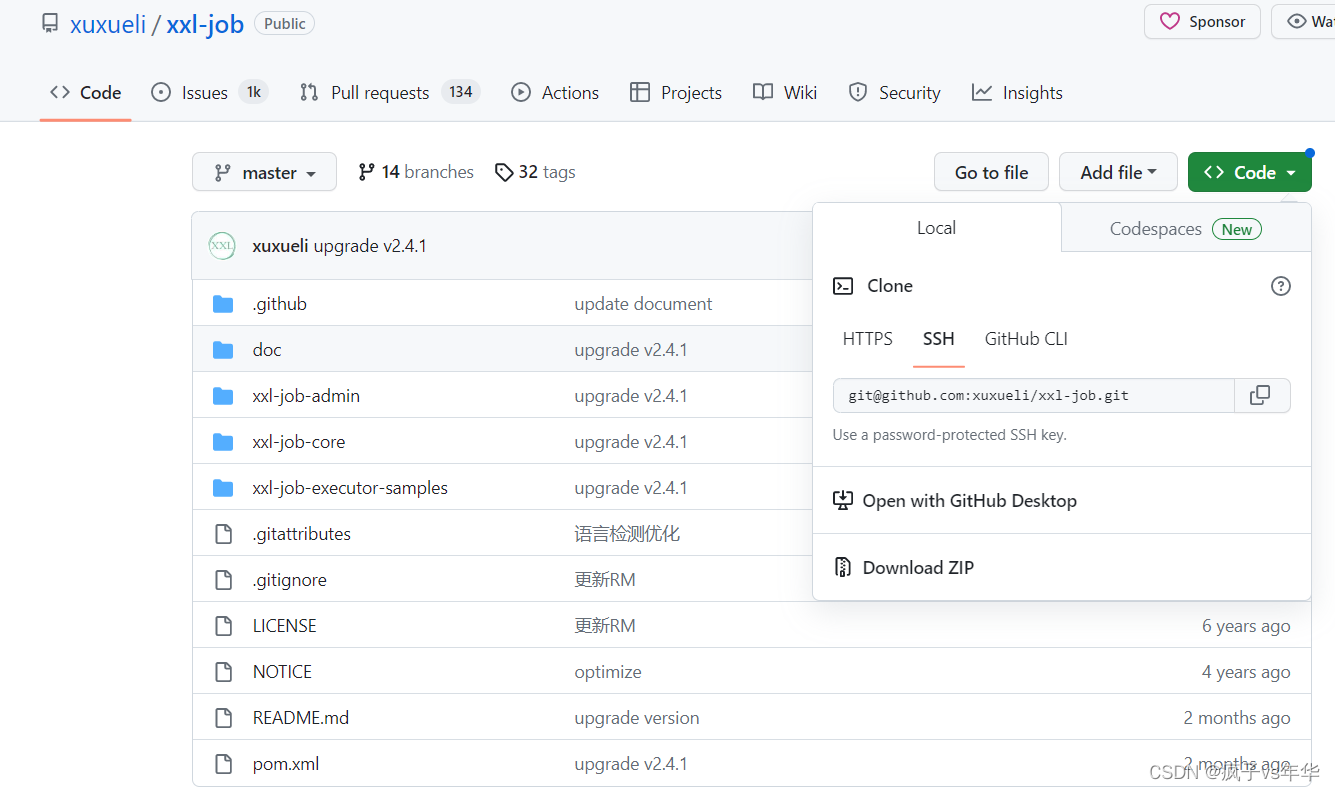1335x791 pixels.
Task: Open the Security tab
Action: (894, 93)
